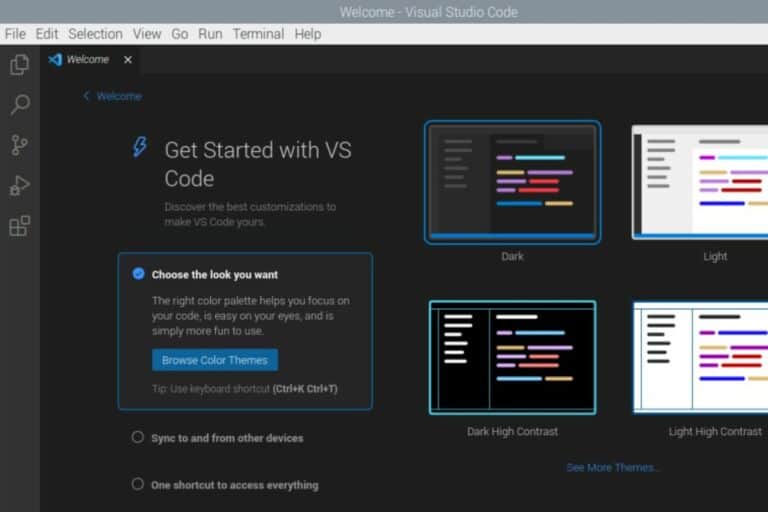Open the Go menu
This screenshot has width=768, height=512.
[x=180, y=34]
